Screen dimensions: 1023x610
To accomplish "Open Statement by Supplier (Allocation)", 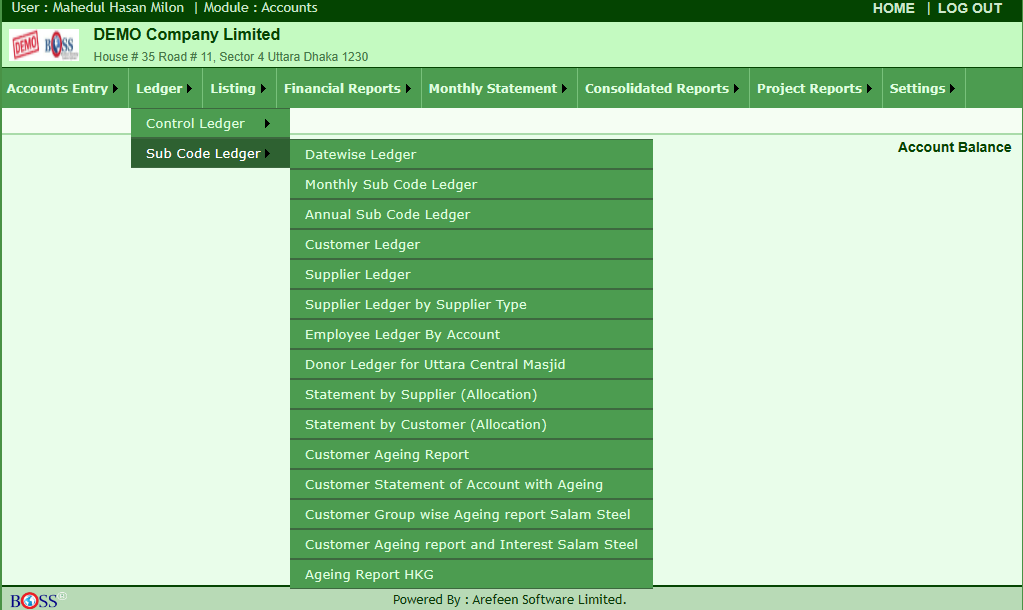I will click(x=471, y=395).
